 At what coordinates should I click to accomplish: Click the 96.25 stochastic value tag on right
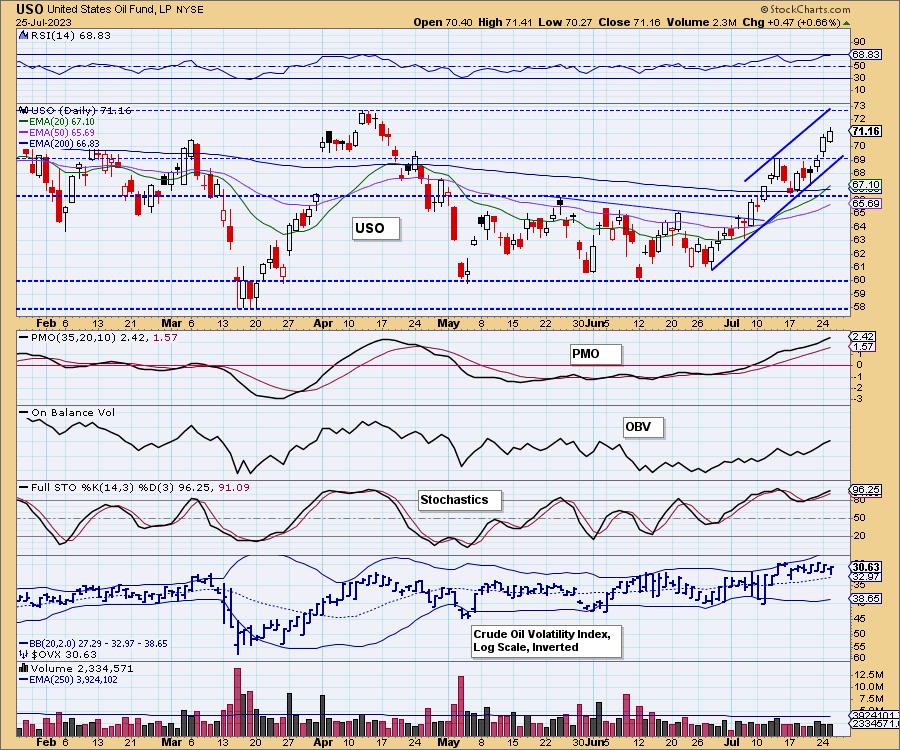tap(866, 490)
